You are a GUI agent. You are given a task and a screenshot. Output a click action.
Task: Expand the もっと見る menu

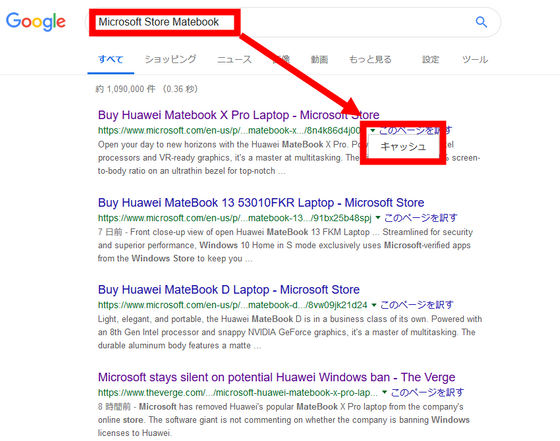click(370, 59)
